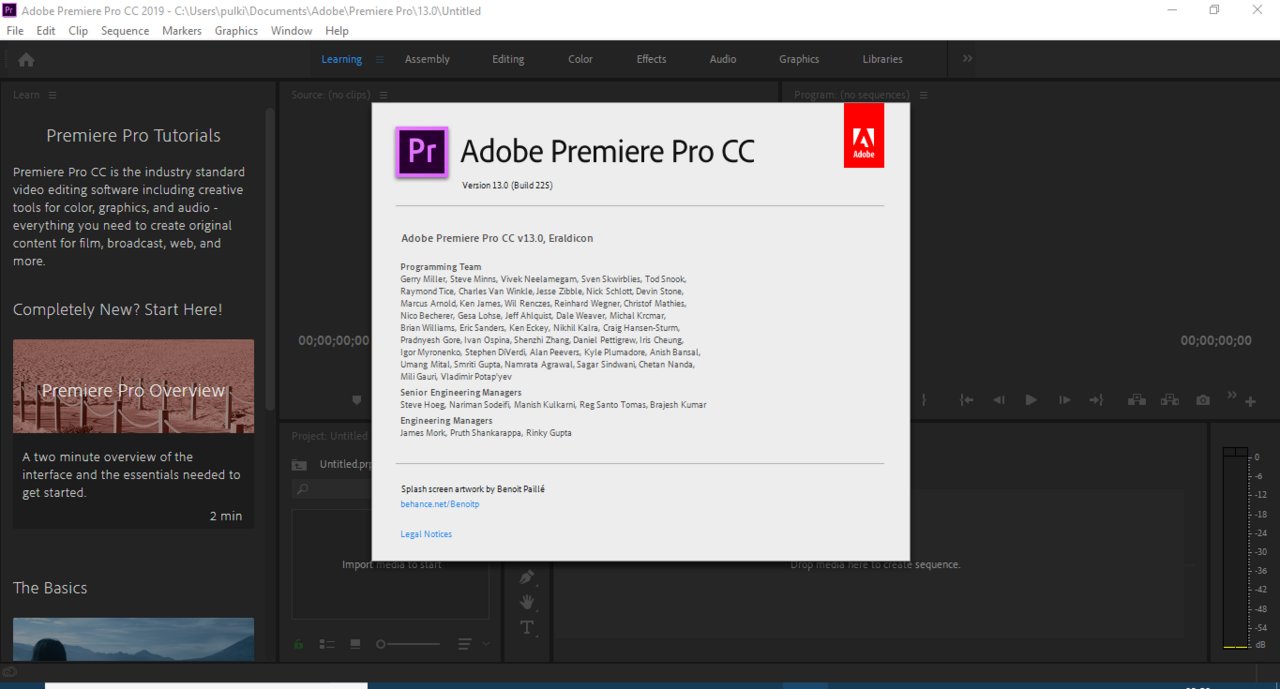This screenshot has height=689, width=1280.
Task: Go to the Home screen icon
Action: (26, 60)
